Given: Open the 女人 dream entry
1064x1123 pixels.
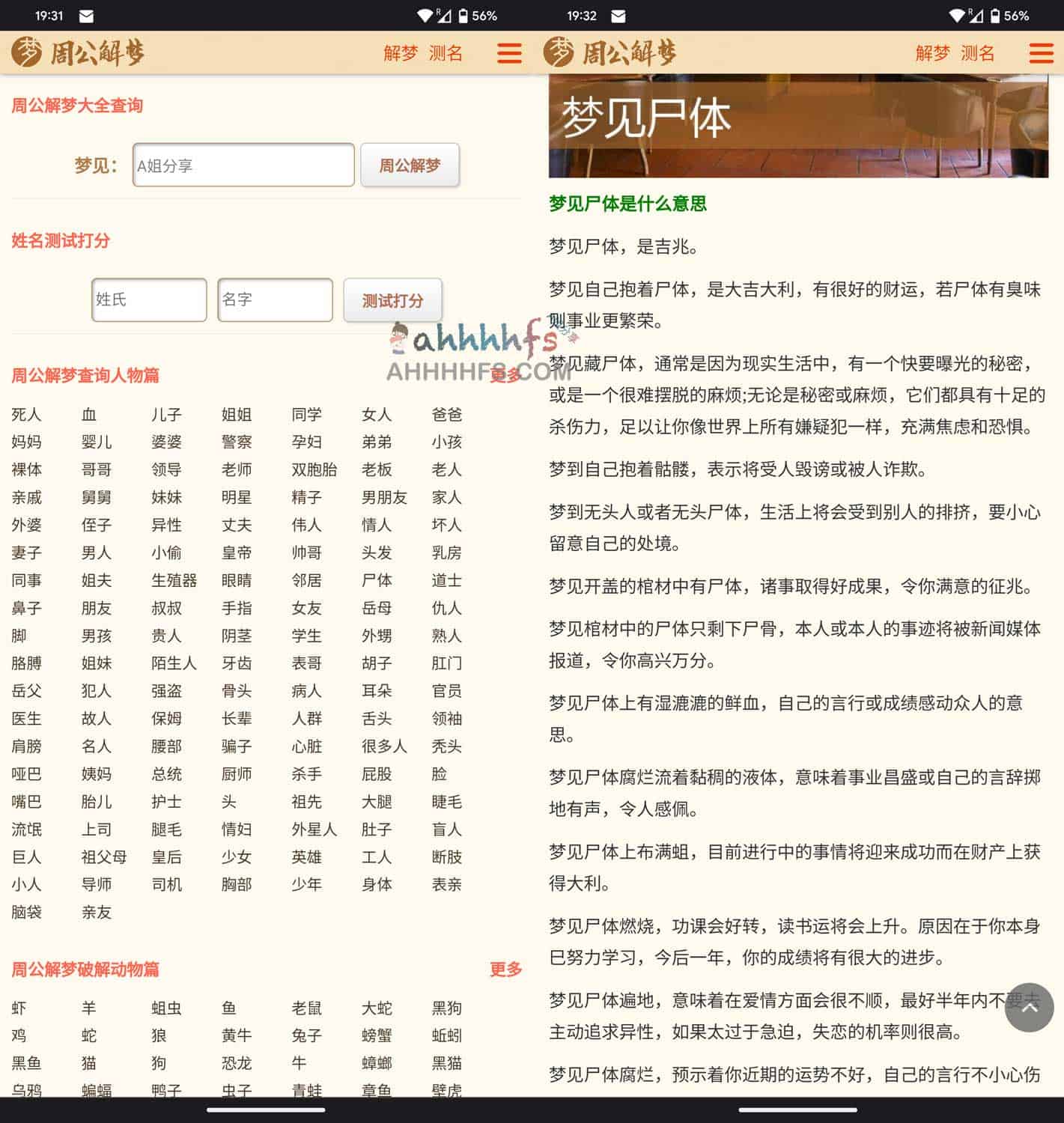Looking at the screenshot, I should click(377, 415).
